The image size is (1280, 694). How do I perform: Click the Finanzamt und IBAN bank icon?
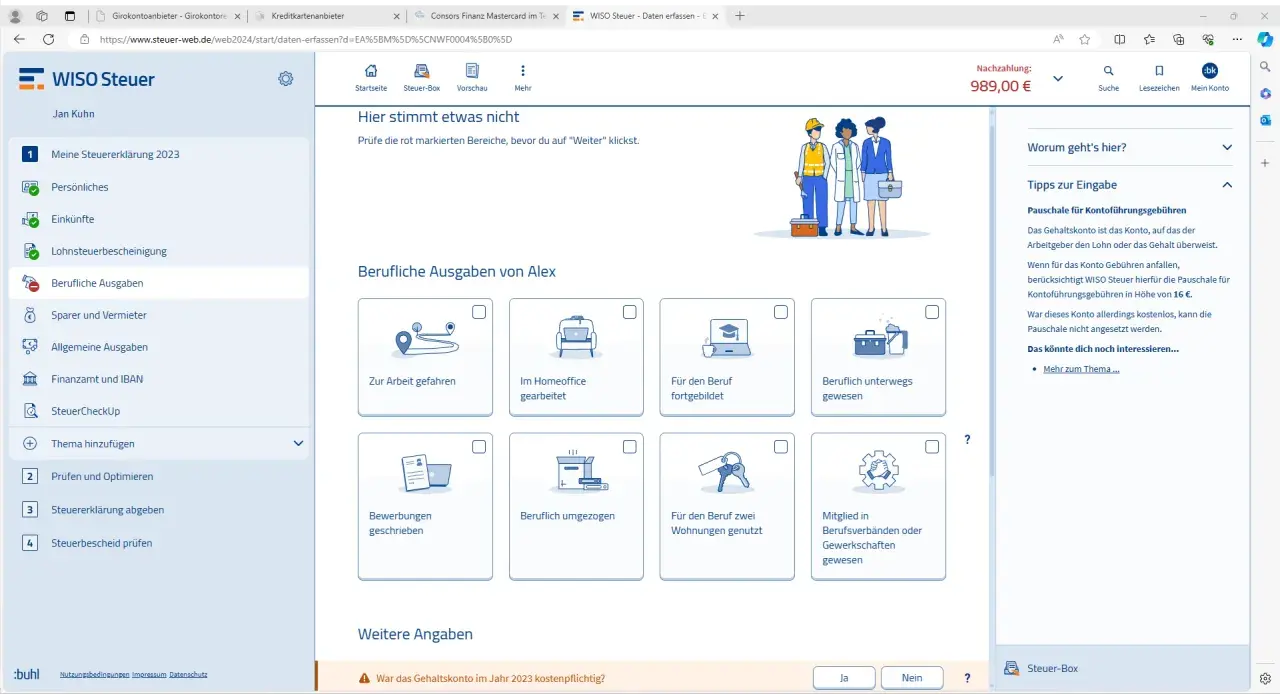pos(30,379)
